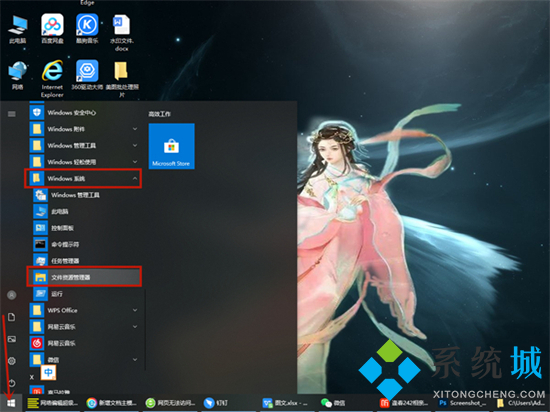Click the 高效工作 tile group heading
This screenshot has height=412, width=550.
click(x=160, y=114)
